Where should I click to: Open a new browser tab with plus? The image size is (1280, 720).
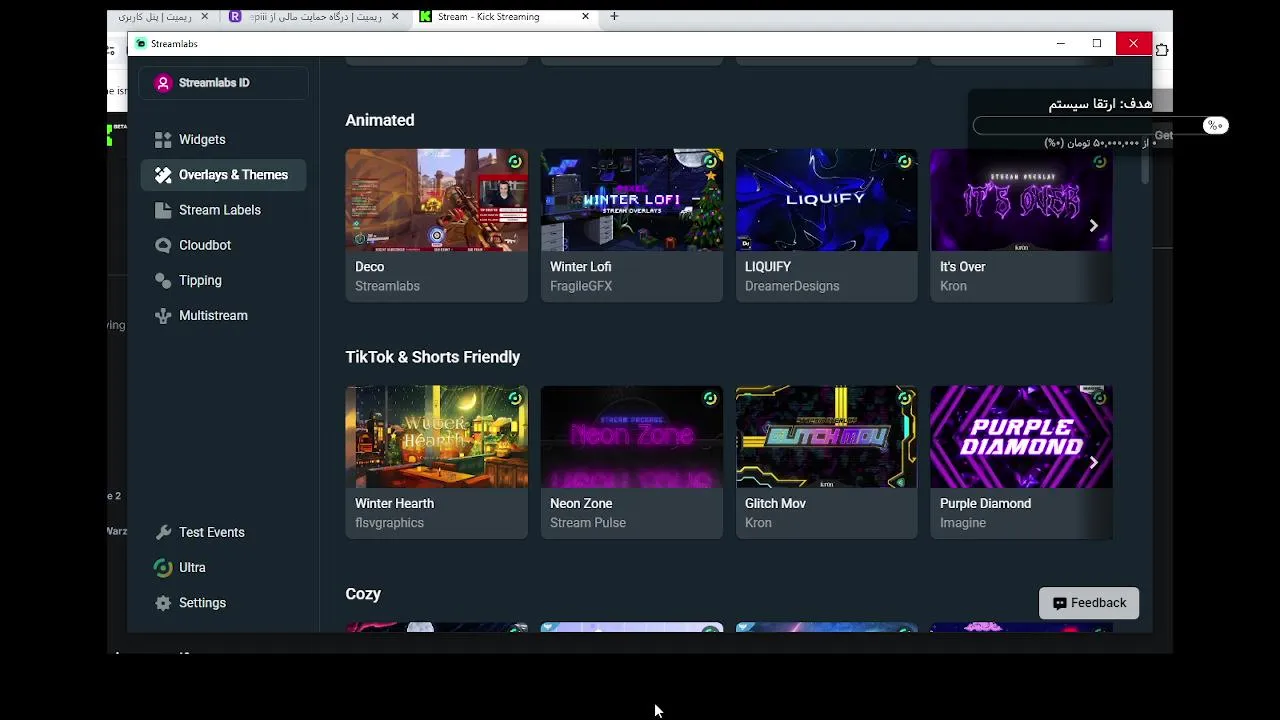[614, 16]
